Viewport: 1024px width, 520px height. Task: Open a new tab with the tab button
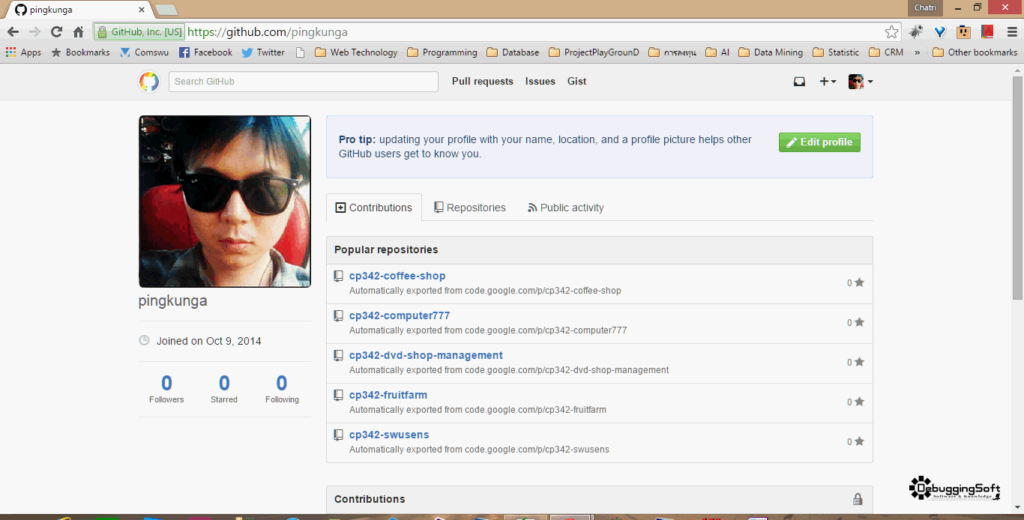(166, 10)
